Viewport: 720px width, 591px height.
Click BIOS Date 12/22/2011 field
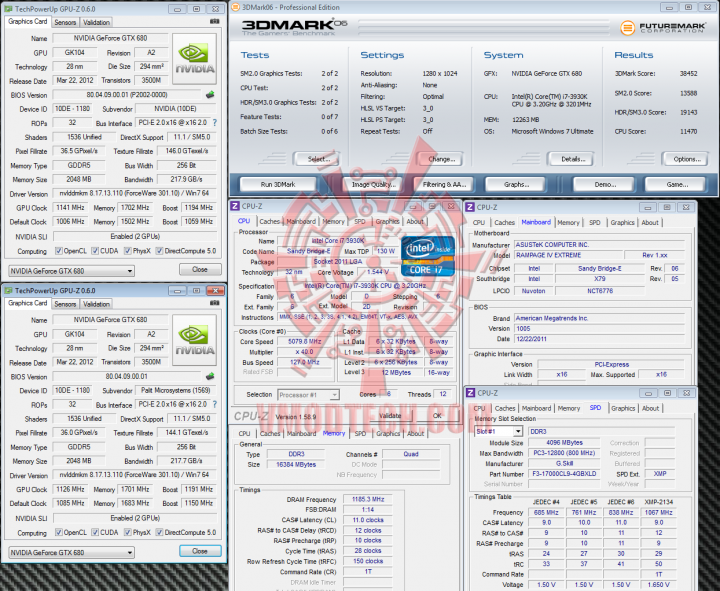(599, 339)
